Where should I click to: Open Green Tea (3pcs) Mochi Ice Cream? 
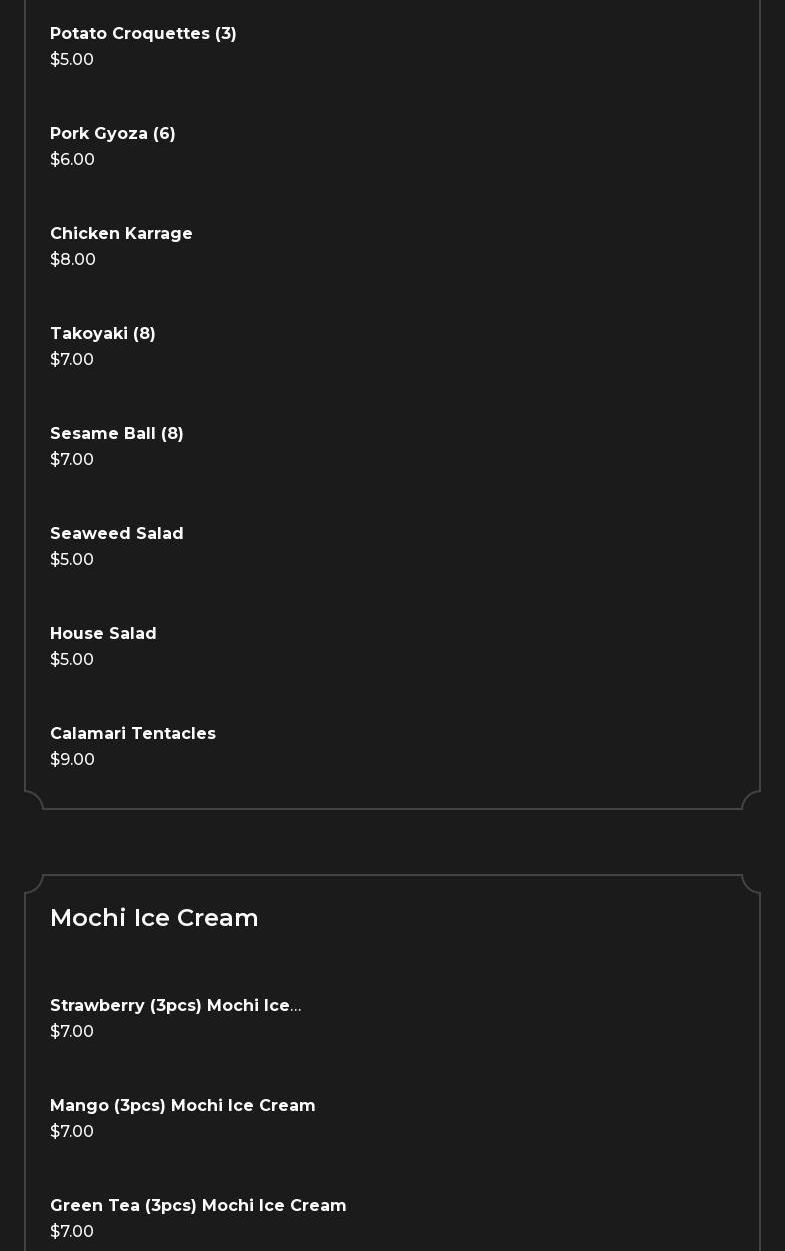pyautogui.click(x=198, y=1206)
